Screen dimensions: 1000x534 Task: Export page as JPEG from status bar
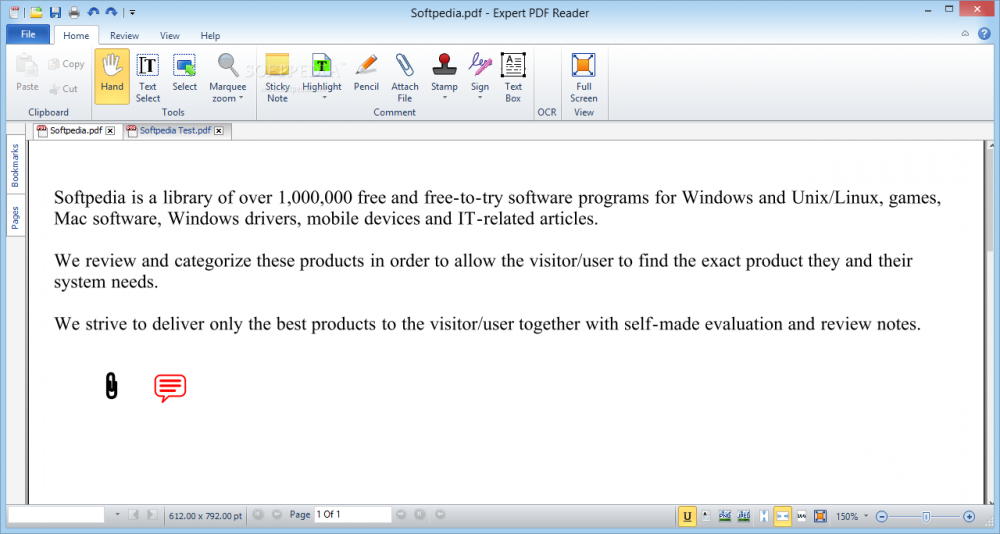[x=744, y=515]
